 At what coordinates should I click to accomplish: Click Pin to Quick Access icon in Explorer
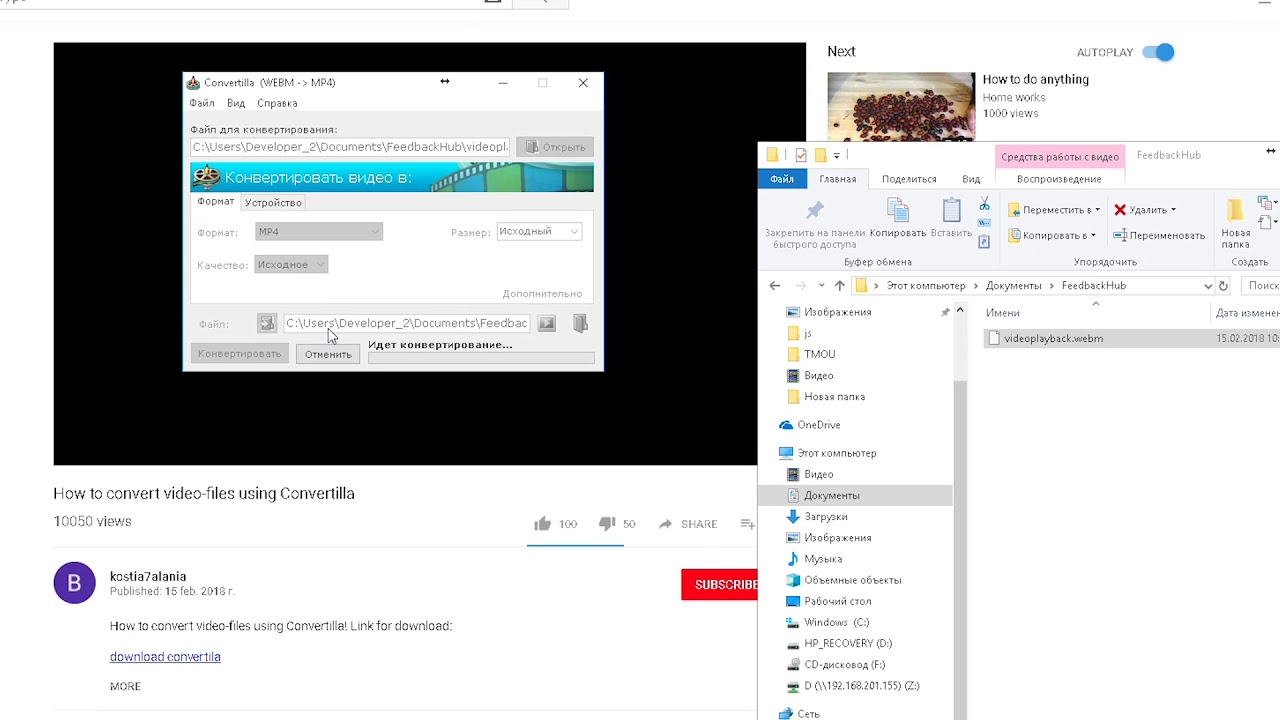(815, 210)
